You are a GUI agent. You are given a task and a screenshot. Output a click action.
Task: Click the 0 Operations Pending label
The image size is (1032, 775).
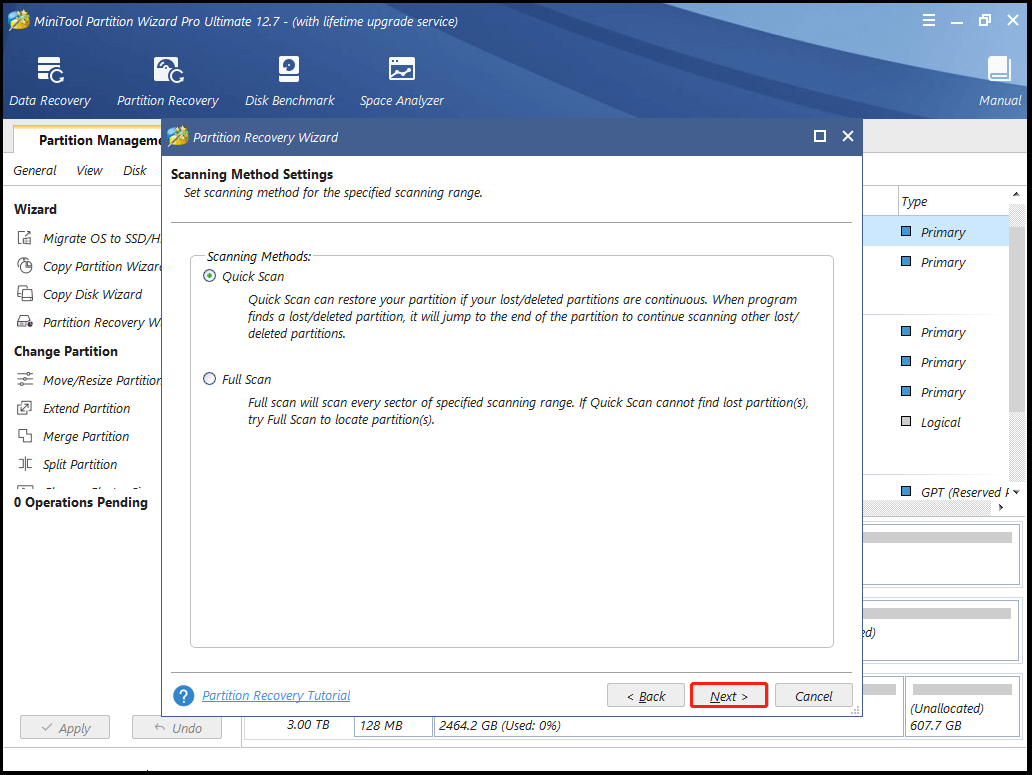tap(81, 502)
